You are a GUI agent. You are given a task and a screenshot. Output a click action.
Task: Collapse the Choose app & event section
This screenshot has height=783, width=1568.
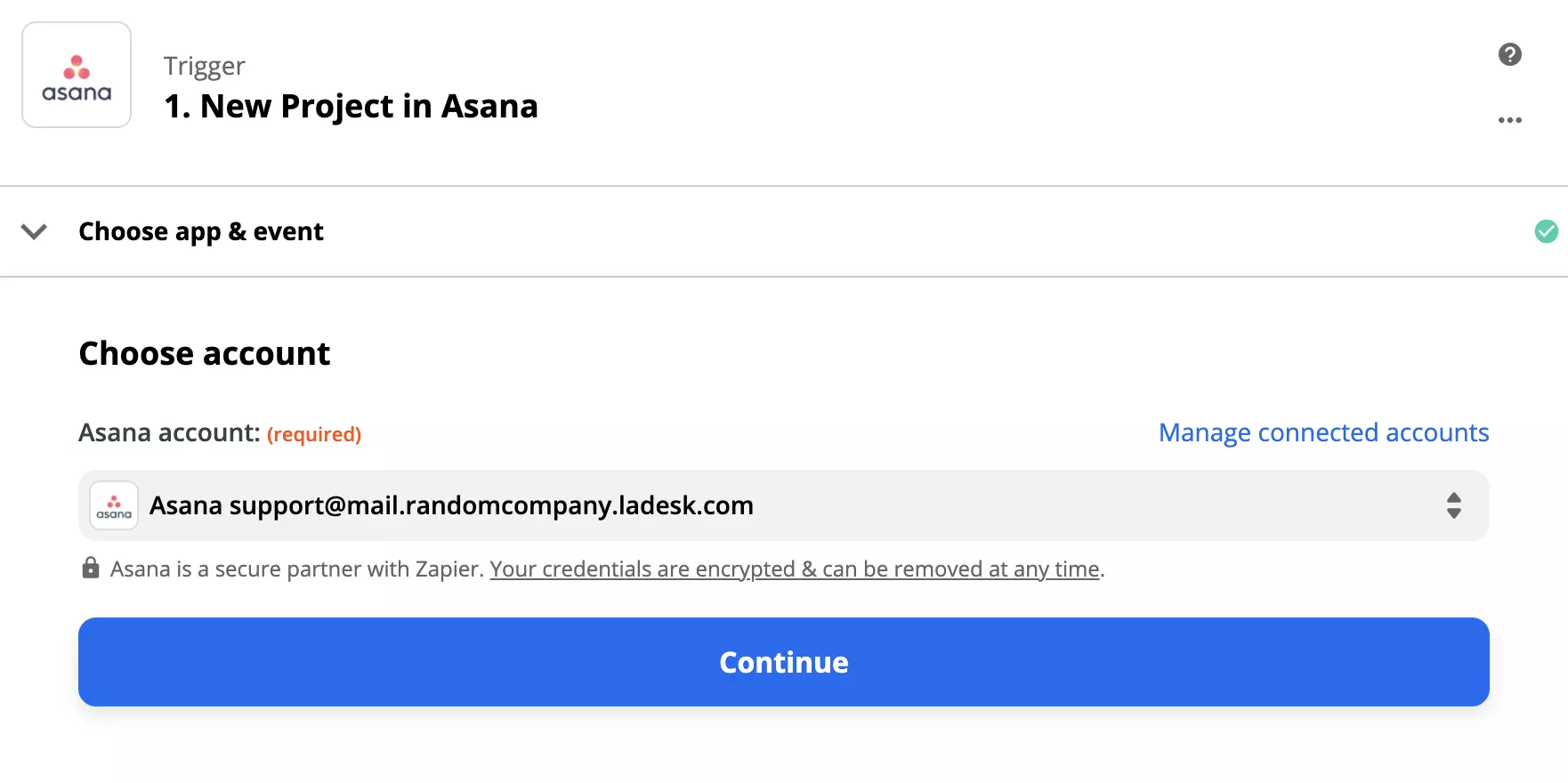pyautogui.click(x=34, y=231)
